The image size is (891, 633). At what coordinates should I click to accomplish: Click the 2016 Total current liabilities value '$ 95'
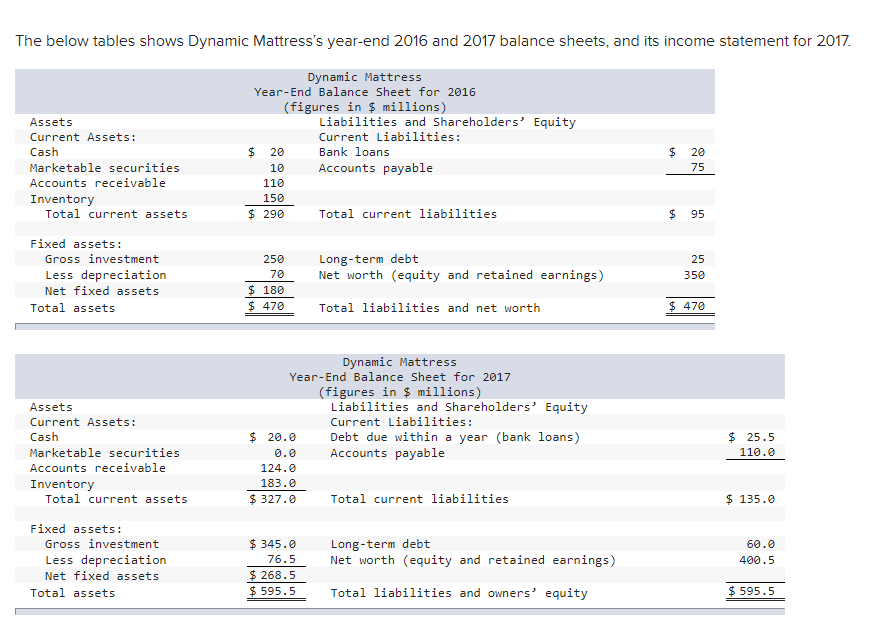pos(687,214)
